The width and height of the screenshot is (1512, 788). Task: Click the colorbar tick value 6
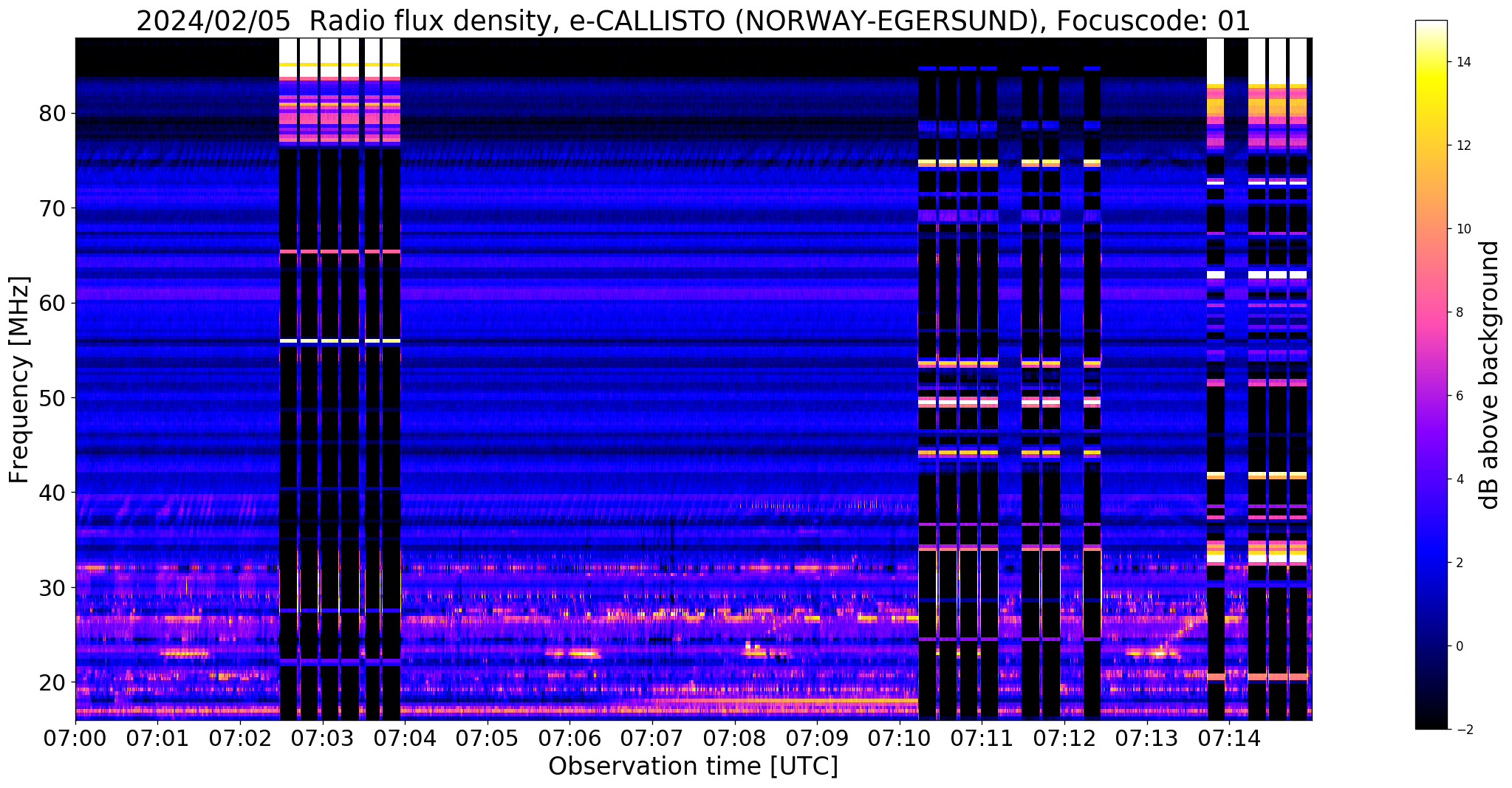pos(1459,397)
